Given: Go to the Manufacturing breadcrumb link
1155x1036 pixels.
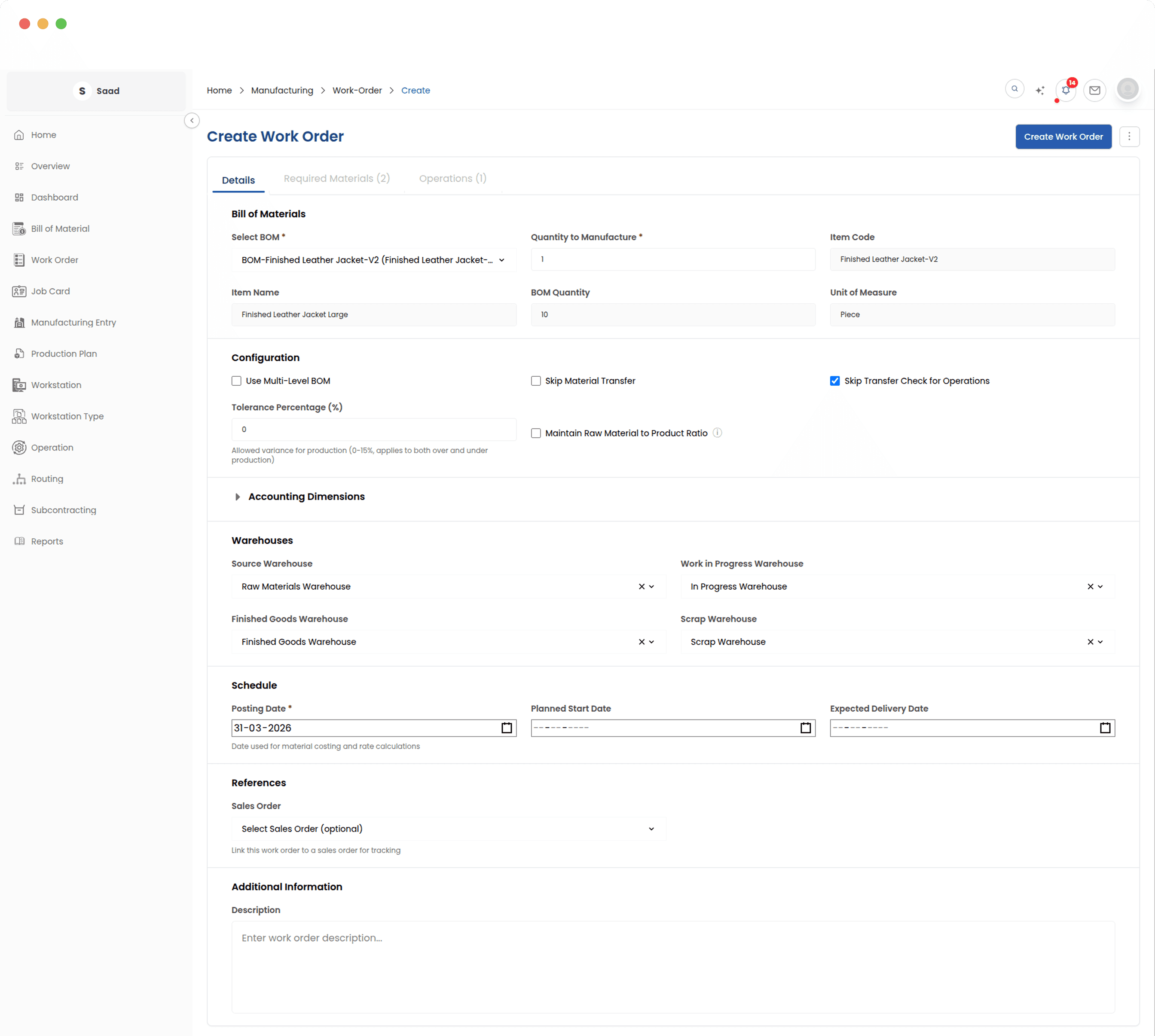Looking at the screenshot, I should 282,91.
